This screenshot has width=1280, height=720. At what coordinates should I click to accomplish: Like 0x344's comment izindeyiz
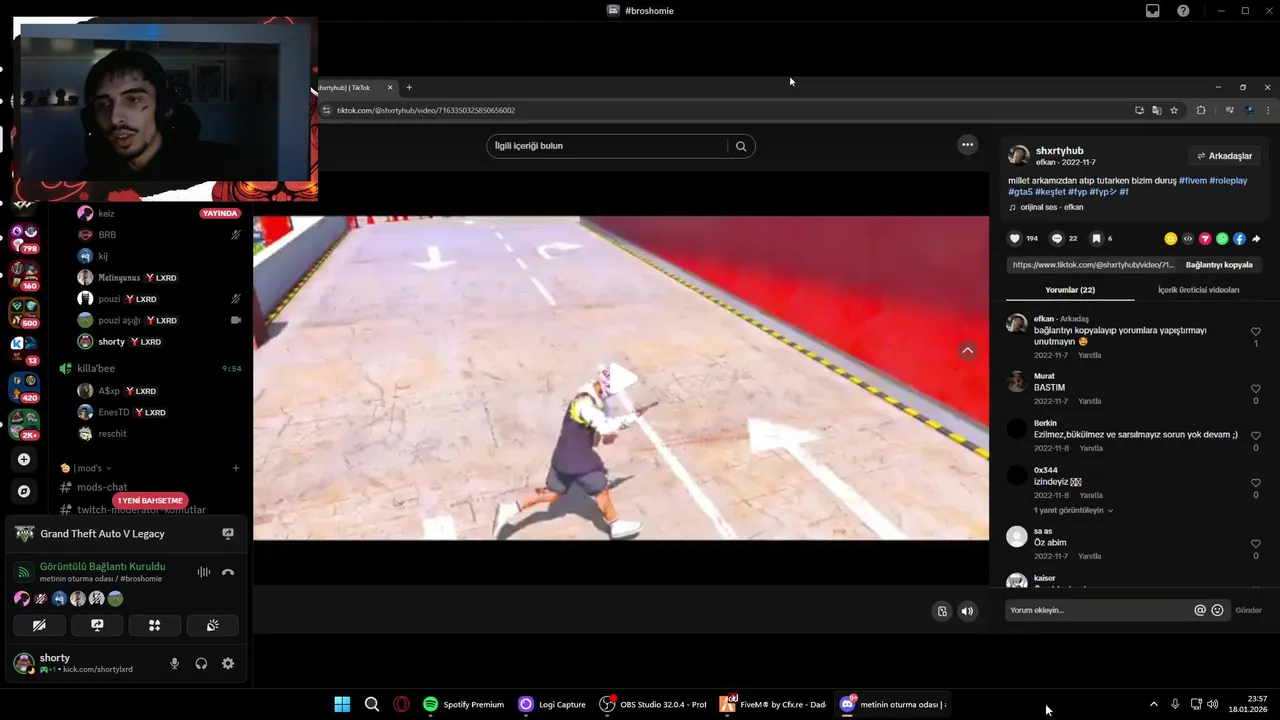pos(1256,483)
